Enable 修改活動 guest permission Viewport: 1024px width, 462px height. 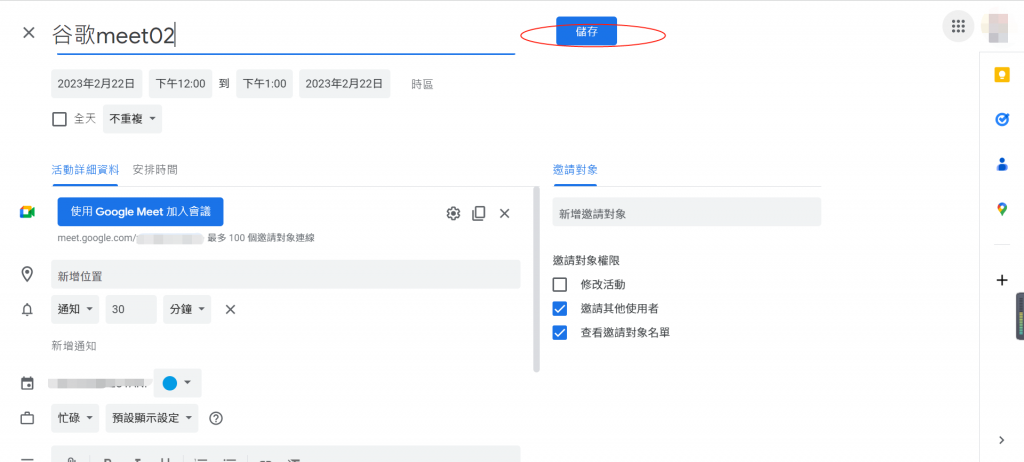coord(560,285)
